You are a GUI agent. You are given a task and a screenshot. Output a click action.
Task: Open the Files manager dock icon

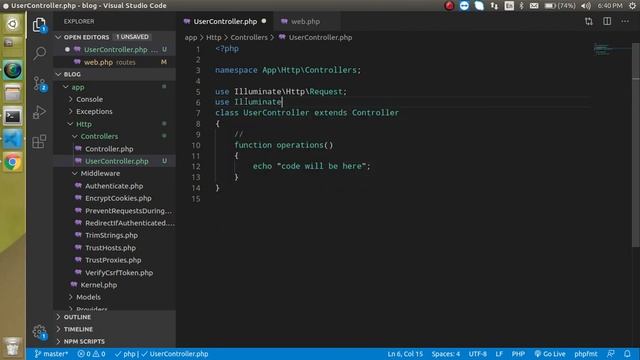coord(13,93)
